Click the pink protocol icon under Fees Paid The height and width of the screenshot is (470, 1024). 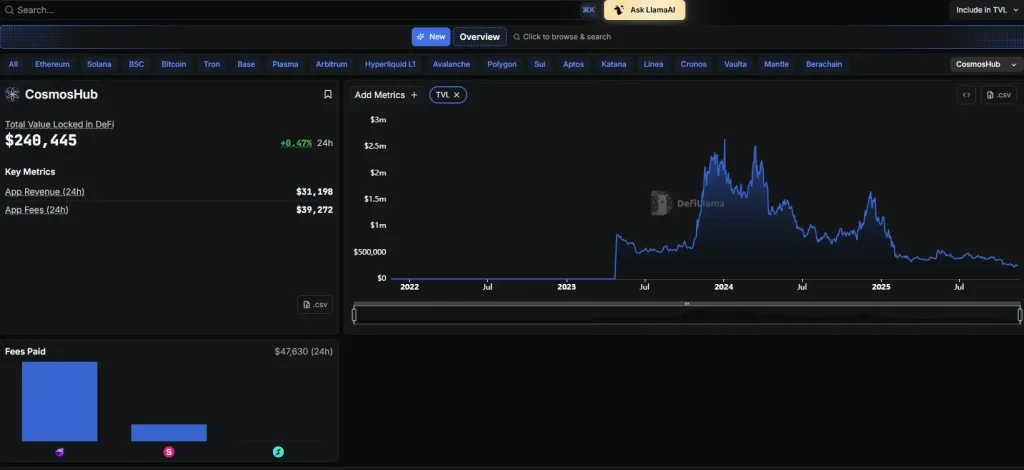click(x=169, y=452)
